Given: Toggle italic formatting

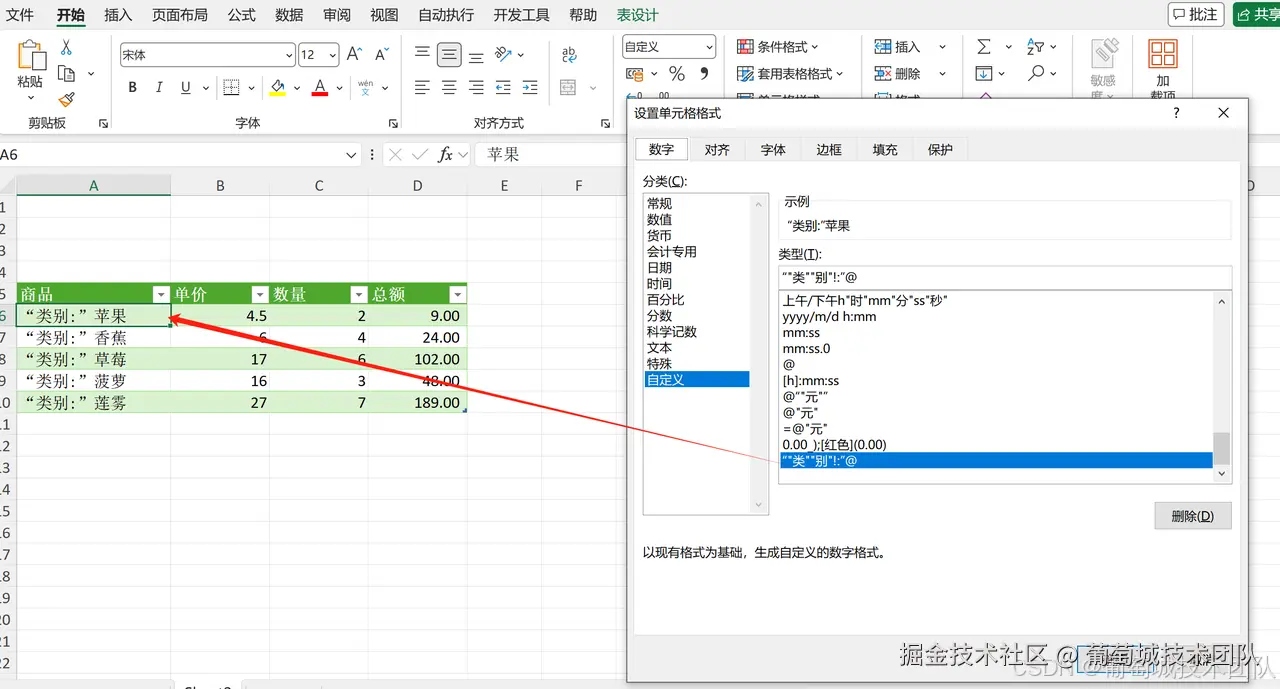Looking at the screenshot, I should tap(159, 87).
